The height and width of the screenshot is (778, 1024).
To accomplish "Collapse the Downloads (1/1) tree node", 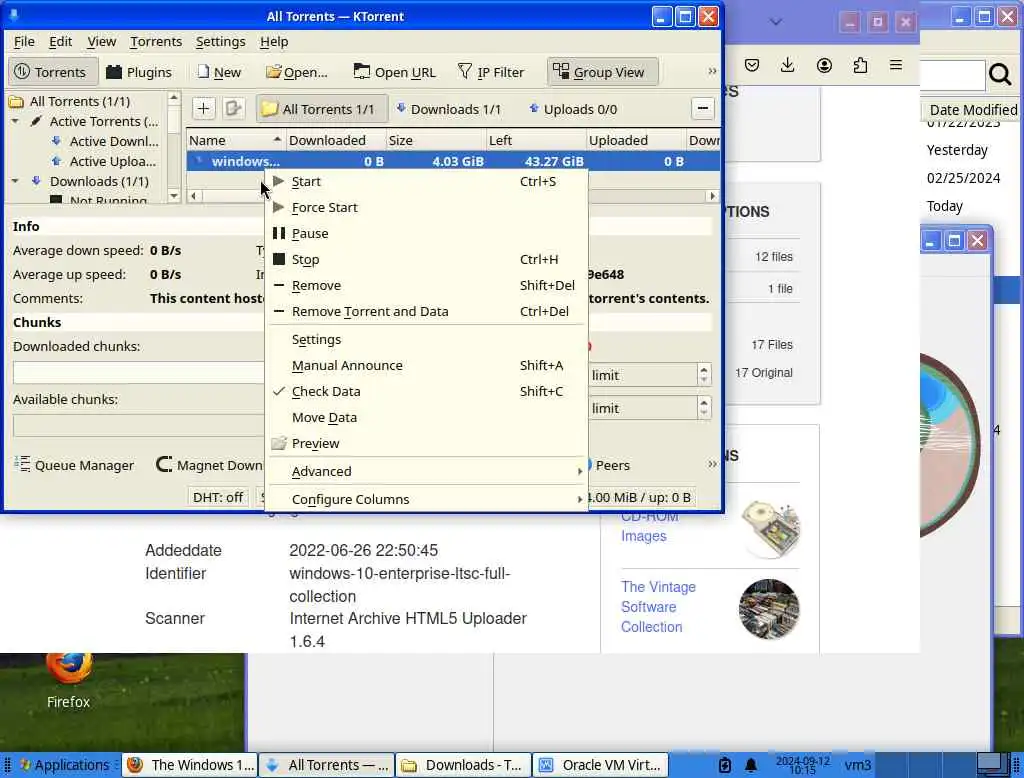I will click(15, 181).
